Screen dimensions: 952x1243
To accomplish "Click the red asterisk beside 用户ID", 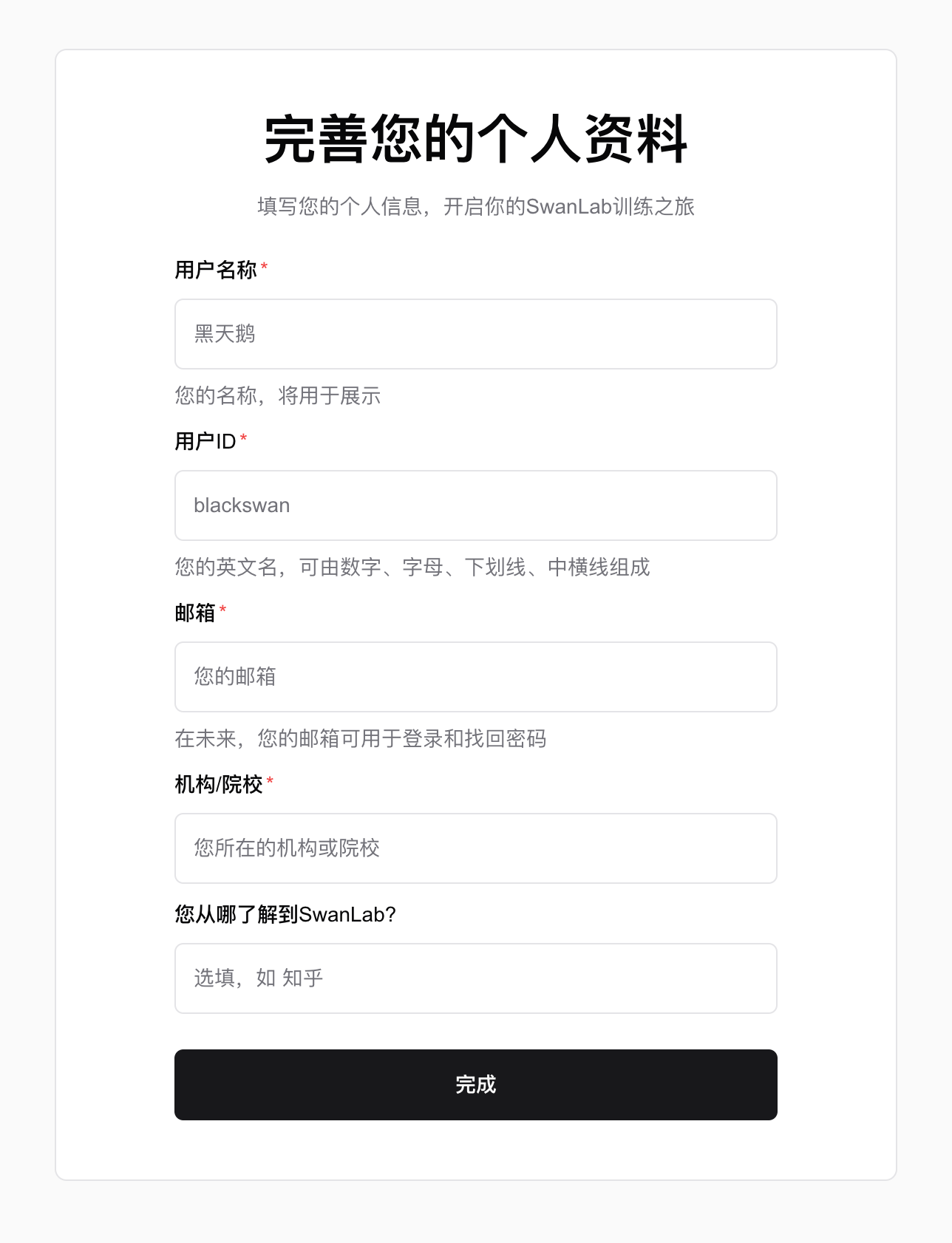I will coord(243,438).
